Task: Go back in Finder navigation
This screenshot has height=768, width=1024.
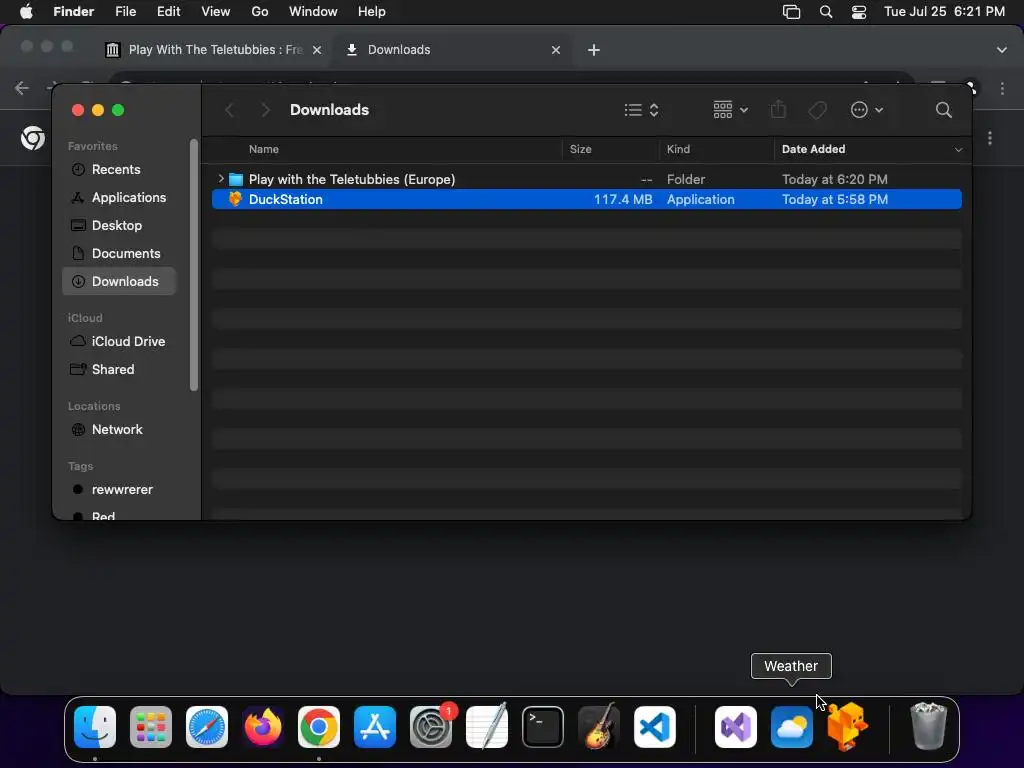Action: (229, 110)
